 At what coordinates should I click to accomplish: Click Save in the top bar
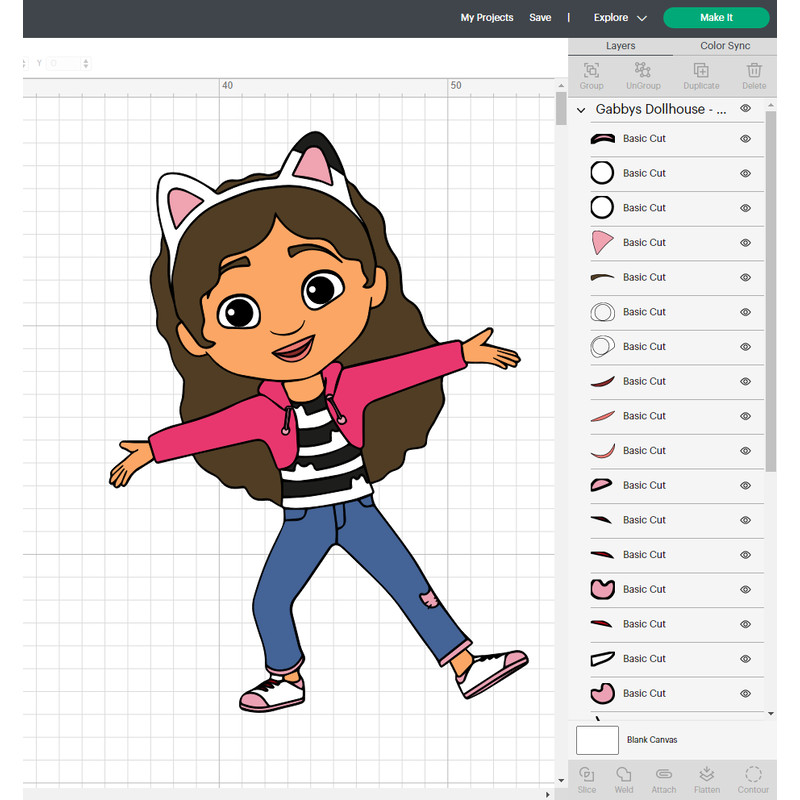click(x=540, y=17)
